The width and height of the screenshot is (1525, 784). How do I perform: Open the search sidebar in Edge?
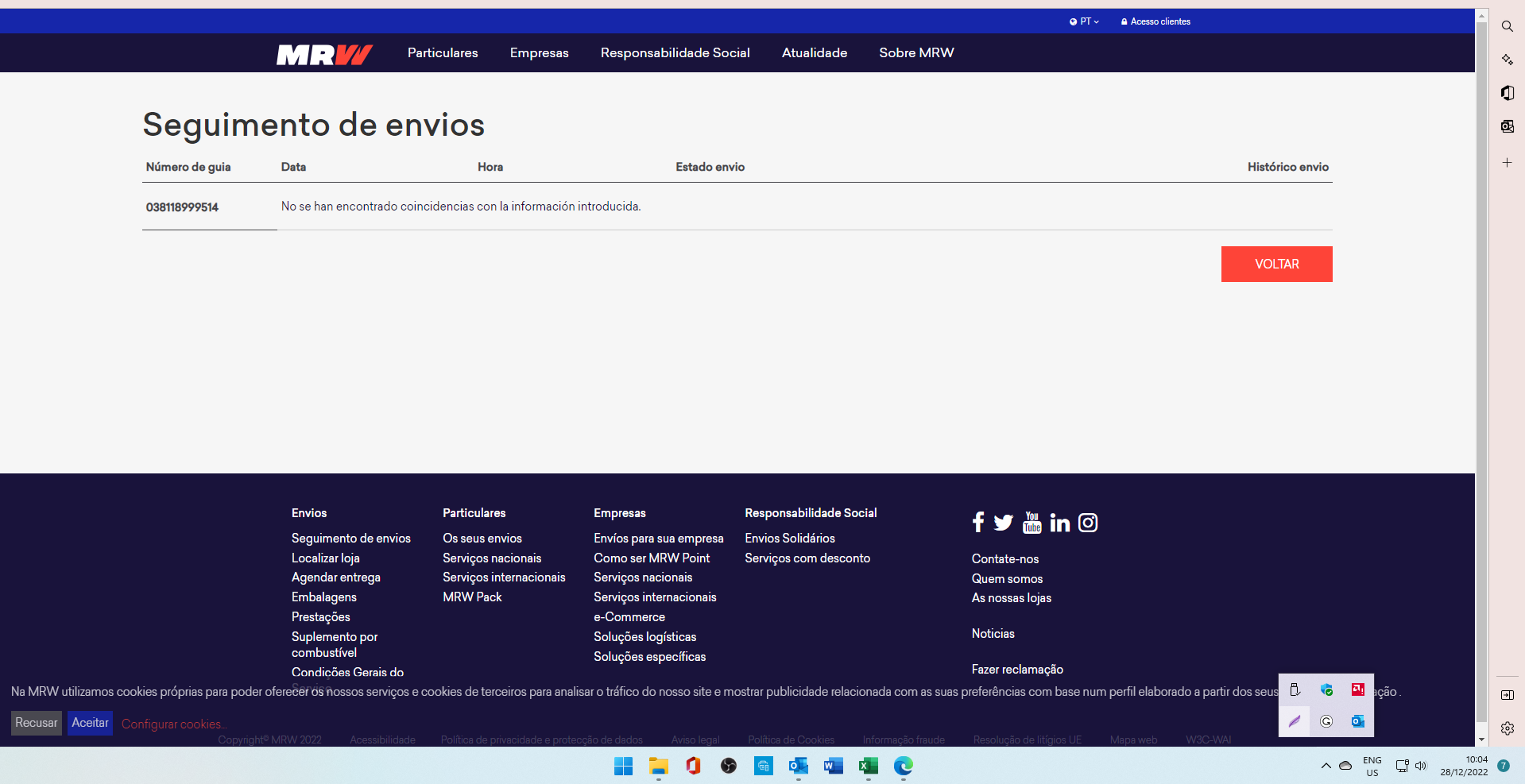[x=1507, y=26]
